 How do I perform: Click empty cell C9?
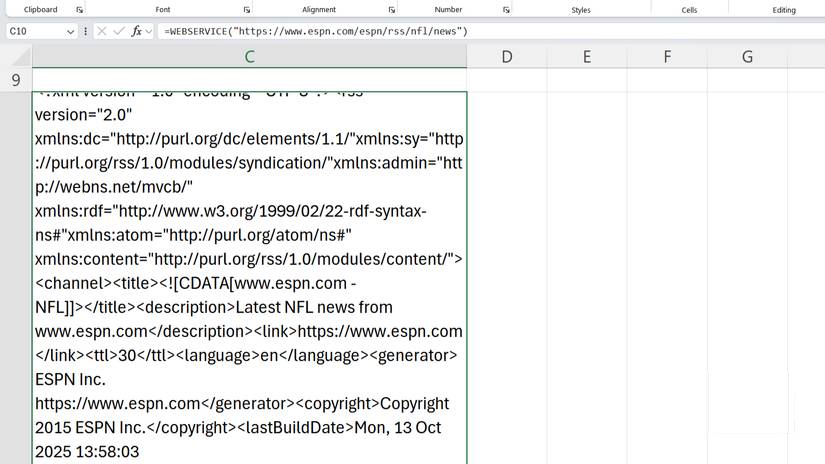(x=249, y=80)
